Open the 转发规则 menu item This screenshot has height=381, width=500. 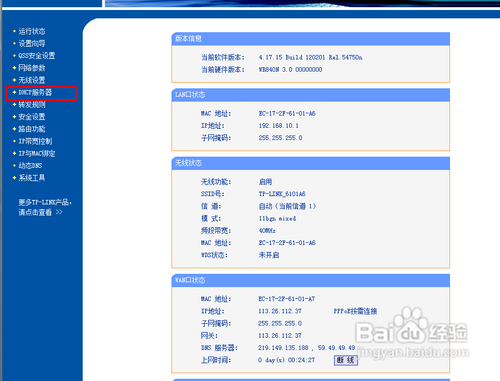pyautogui.click(x=32, y=105)
